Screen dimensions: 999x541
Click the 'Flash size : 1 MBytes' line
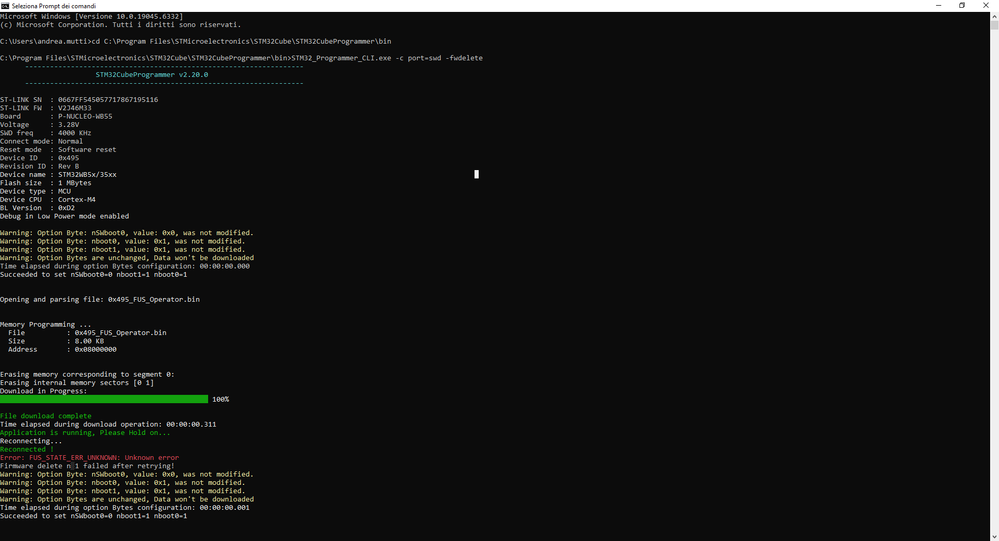click(x=46, y=182)
